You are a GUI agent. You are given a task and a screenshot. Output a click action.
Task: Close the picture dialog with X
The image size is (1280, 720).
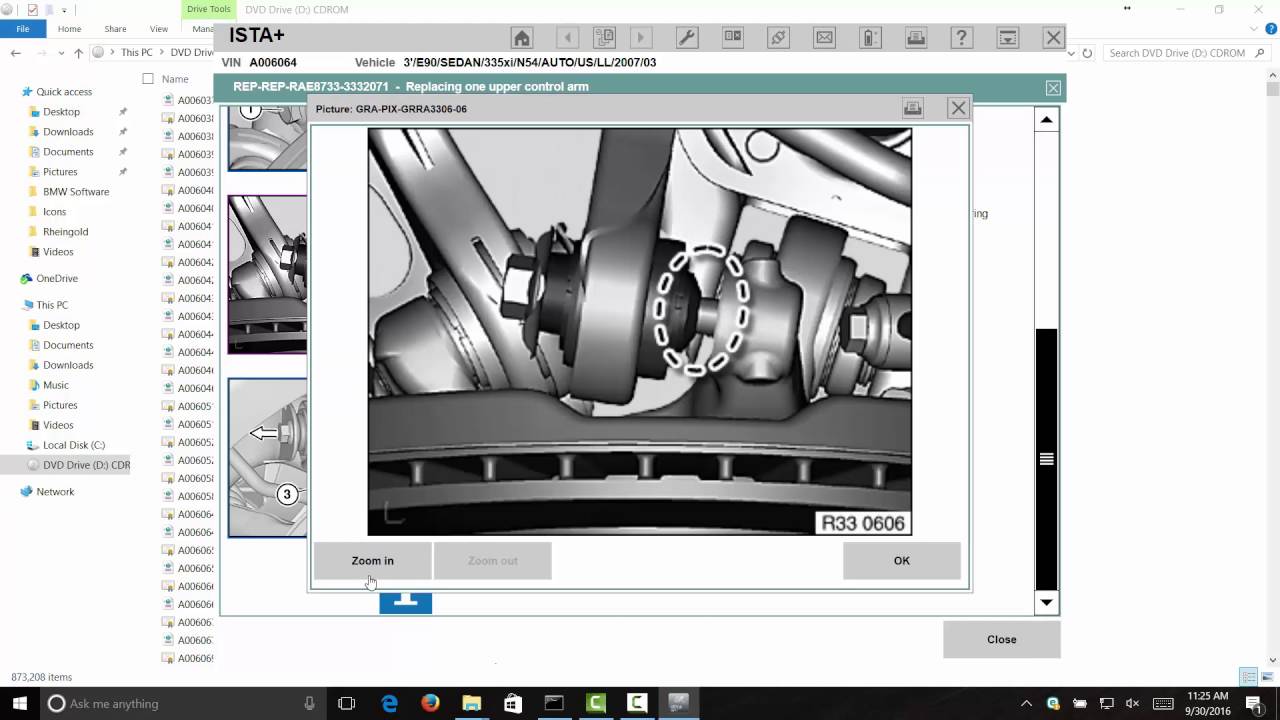tap(958, 108)
